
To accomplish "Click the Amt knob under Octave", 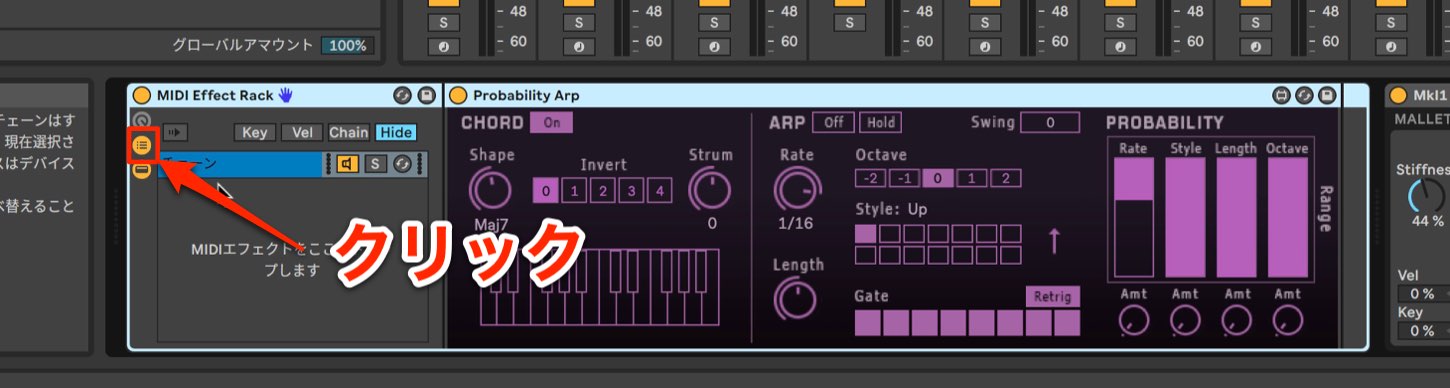I will click(x=1288, y=321).
